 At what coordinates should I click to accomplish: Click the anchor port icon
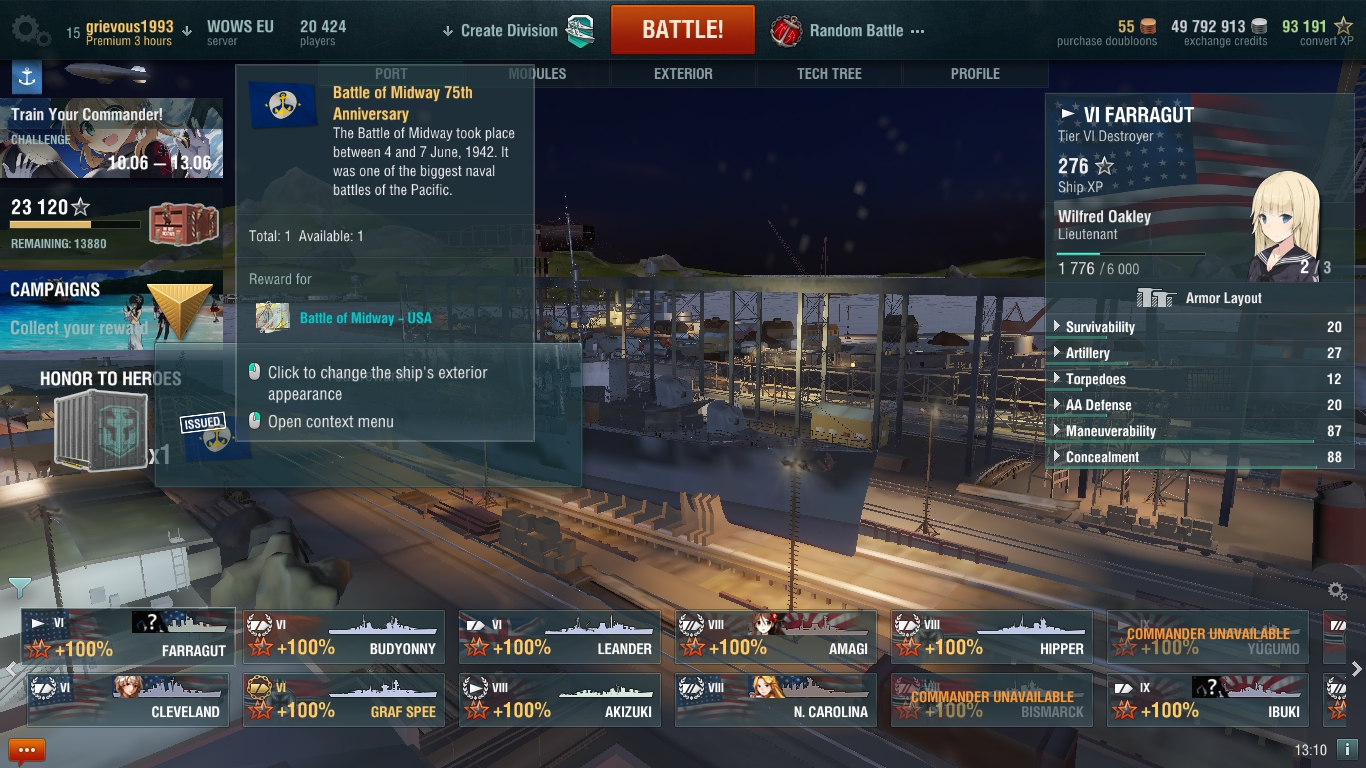pos(26,77)
